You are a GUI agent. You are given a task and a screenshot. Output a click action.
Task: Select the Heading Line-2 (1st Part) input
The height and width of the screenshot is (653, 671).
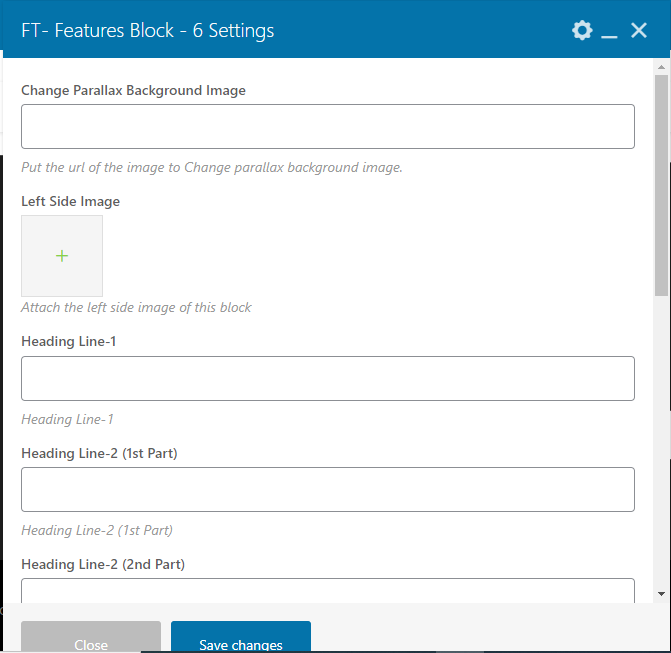327,490
